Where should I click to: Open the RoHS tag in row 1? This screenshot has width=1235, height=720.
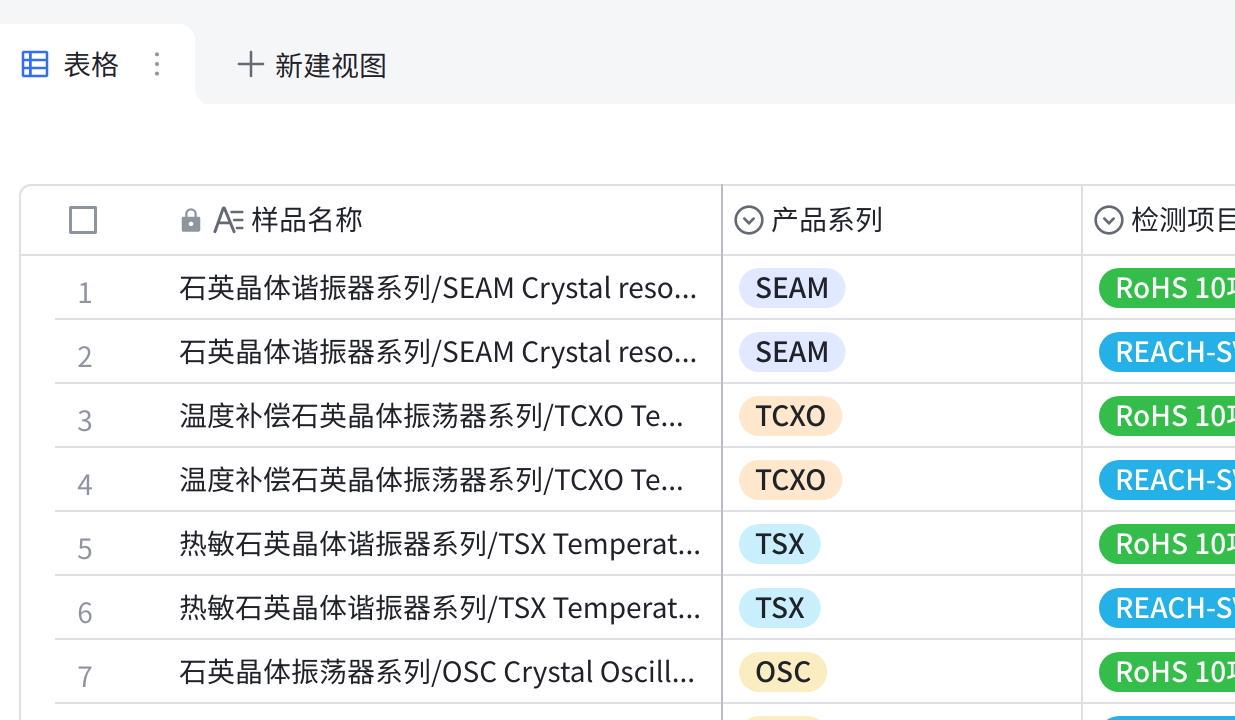tap(1167, 288)
